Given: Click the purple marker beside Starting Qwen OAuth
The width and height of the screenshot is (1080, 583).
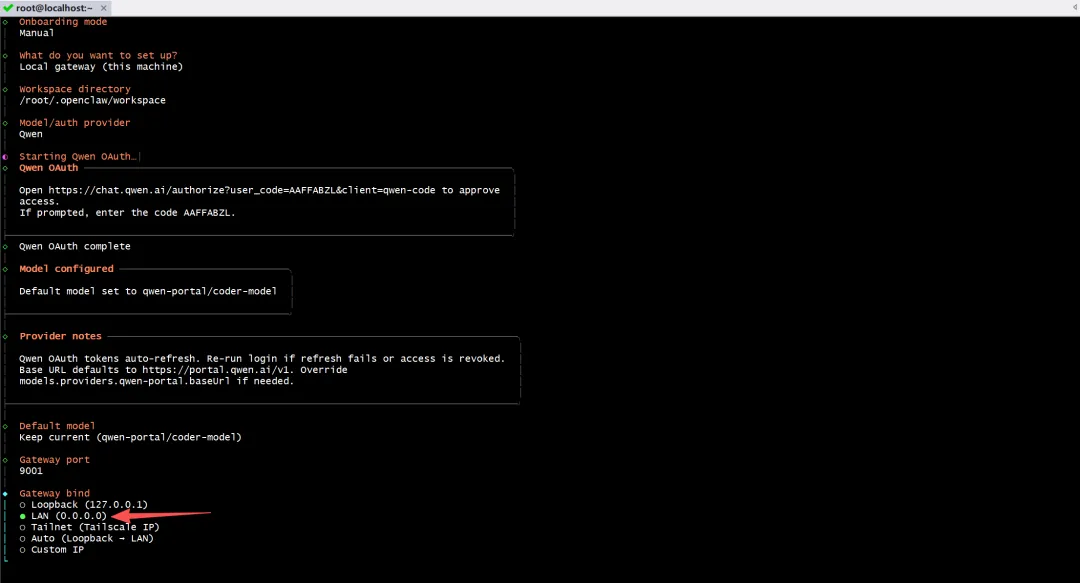Looking at the screenshot, I should click(6, 156).
